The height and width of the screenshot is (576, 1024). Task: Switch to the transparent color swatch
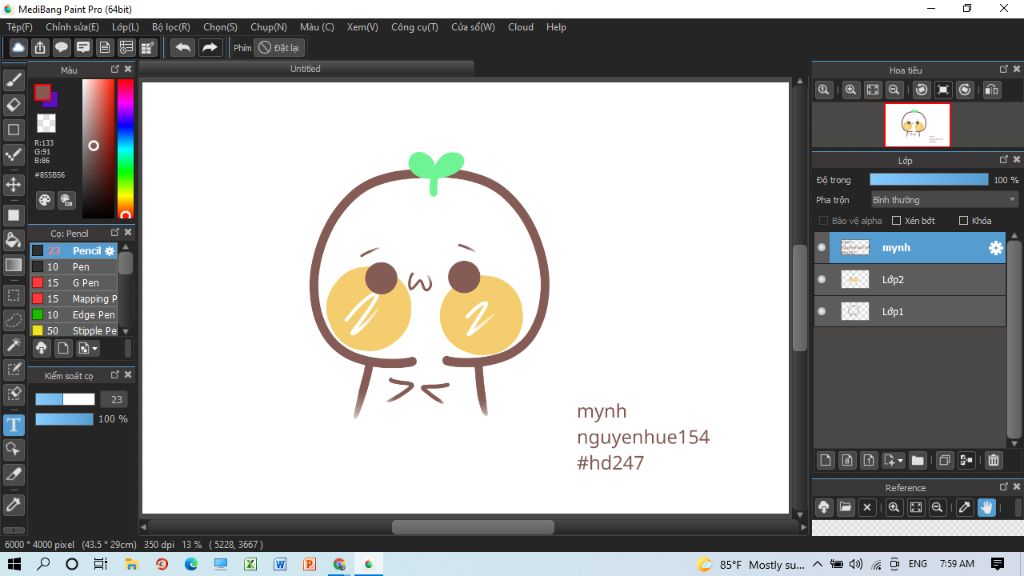pyautogui.click(x=46, y=123)
